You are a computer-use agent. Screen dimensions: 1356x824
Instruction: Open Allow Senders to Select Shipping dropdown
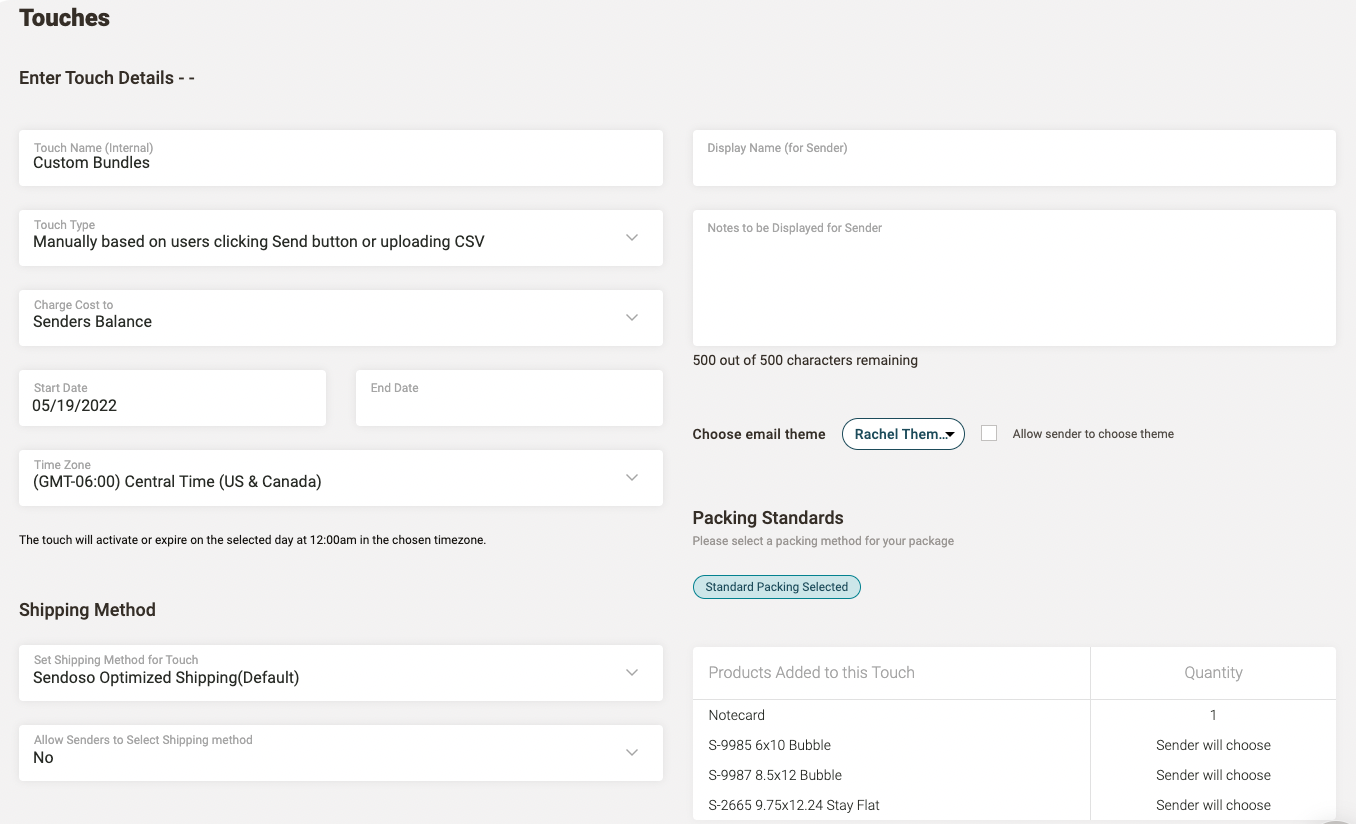(631, 753)
